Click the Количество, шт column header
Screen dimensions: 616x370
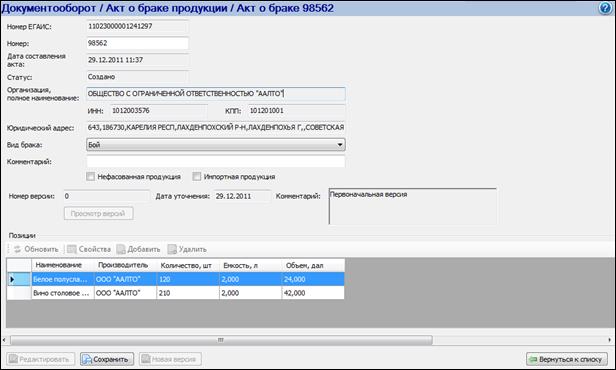click(x=188, y=265)
